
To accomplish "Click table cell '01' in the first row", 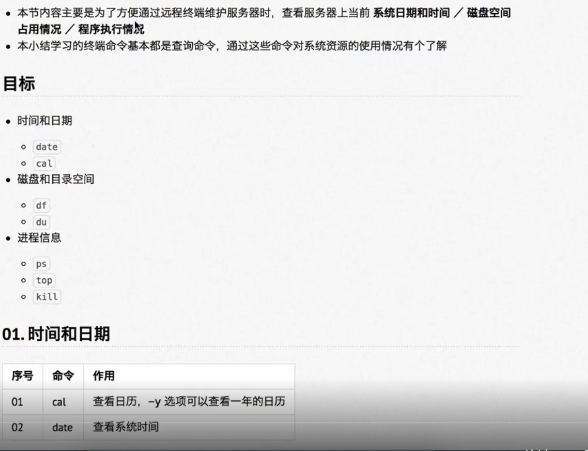I will coord(22,402).
